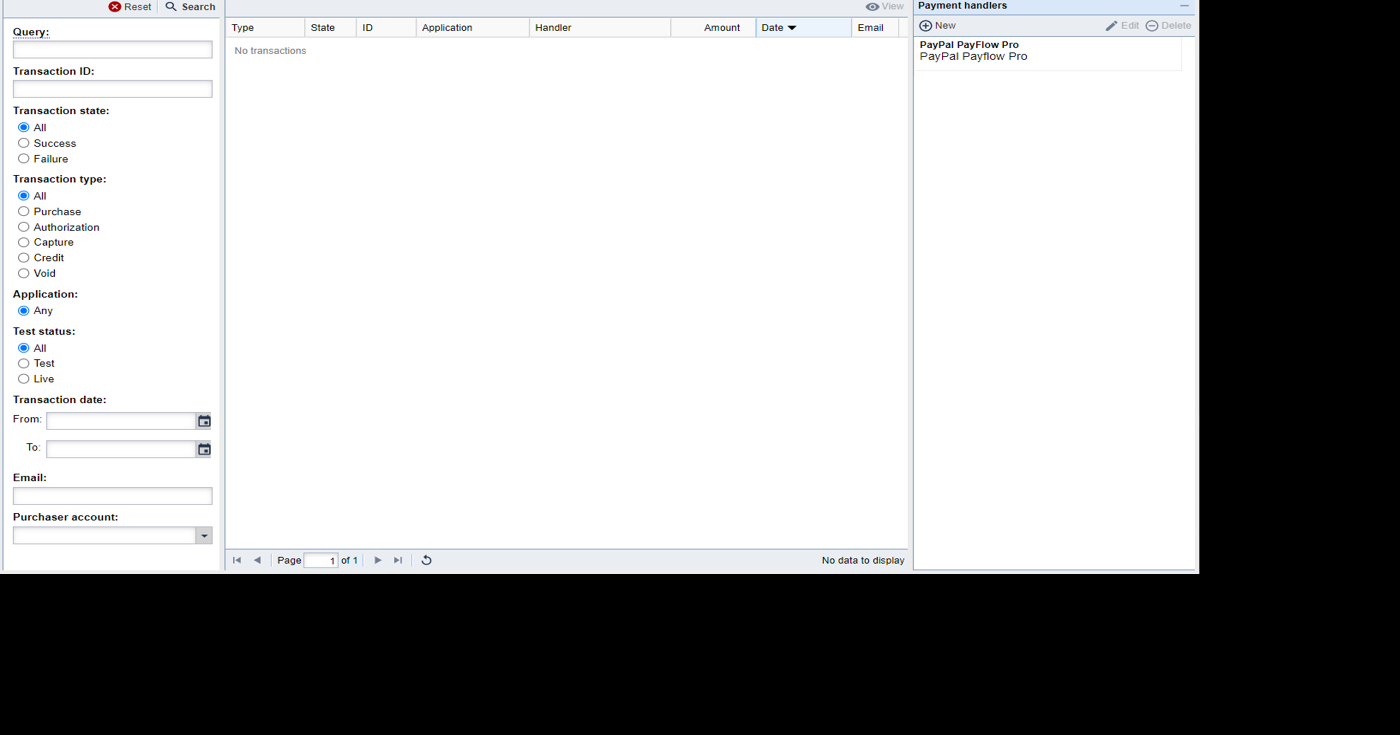1400x735 pixels.
Task: Choose Live test status
Action: tap(24, 379)
